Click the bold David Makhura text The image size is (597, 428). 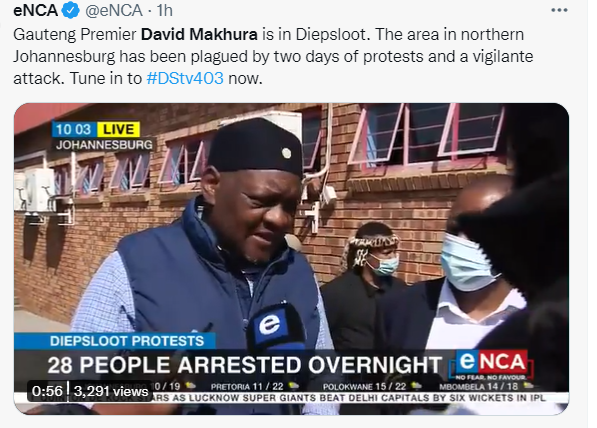click(199, 35)
